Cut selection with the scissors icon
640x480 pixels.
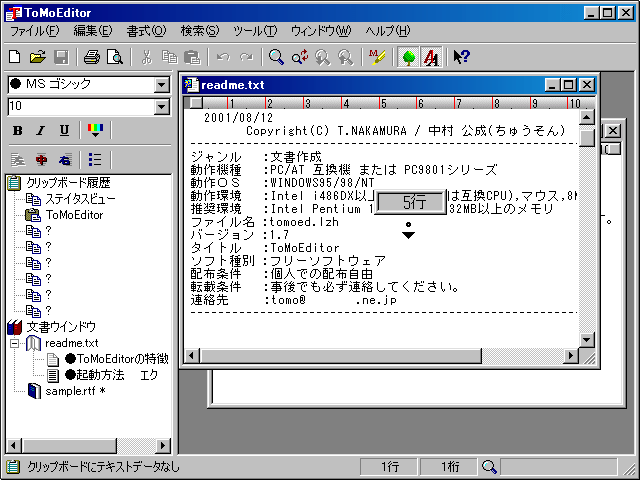[147, 57]
